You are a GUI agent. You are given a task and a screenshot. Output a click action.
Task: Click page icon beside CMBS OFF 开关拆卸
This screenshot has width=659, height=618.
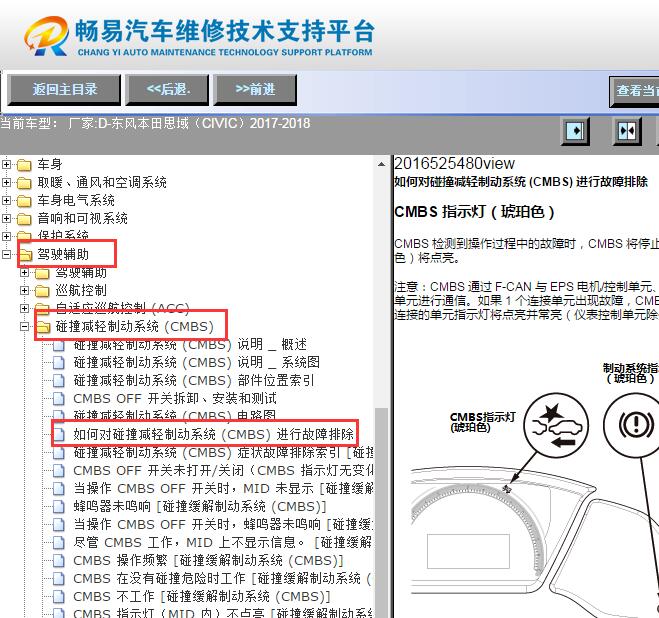click(x=59, y=399)
